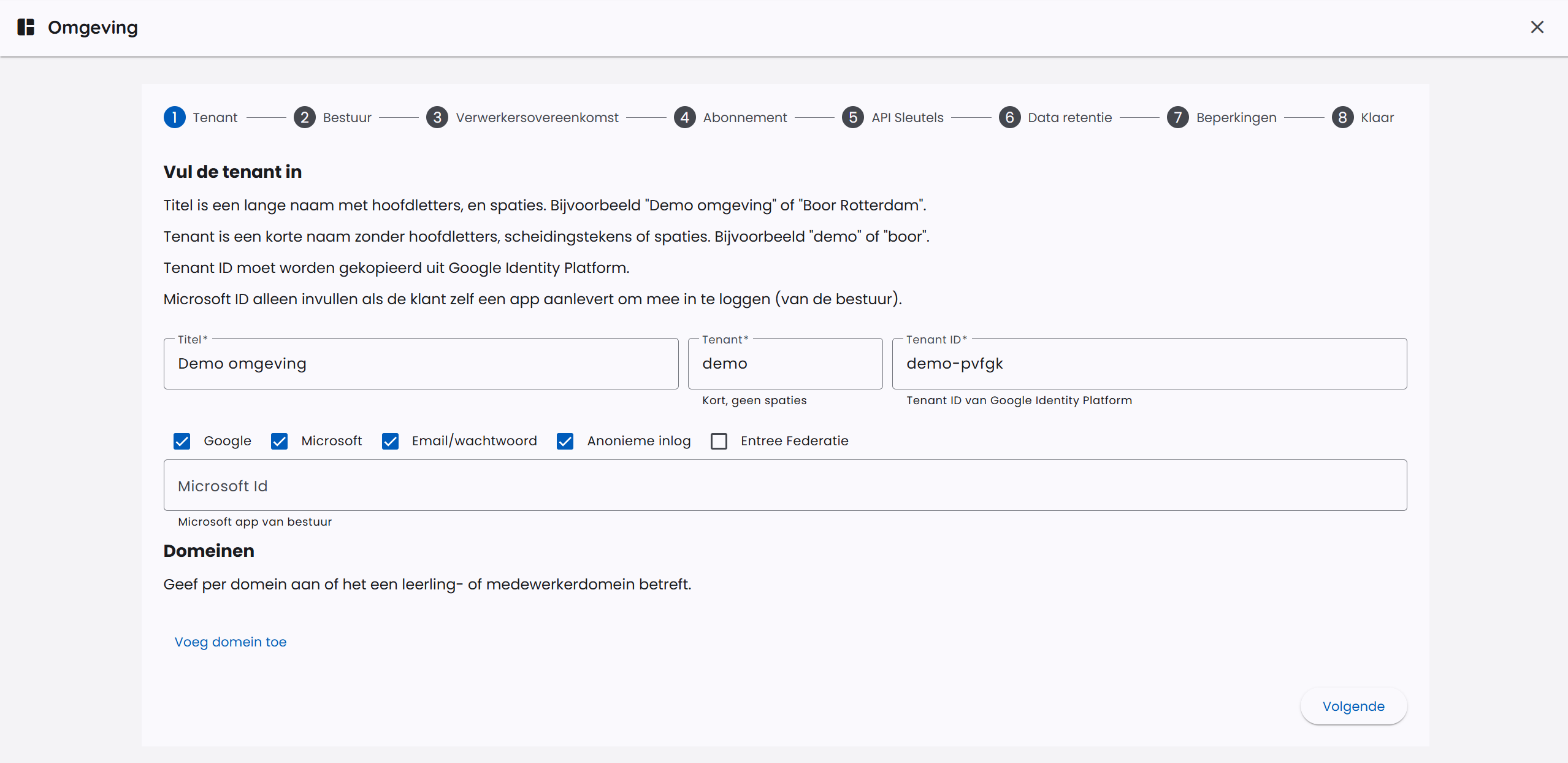This screenshot has height=763, width=1568.
Task: Enable Entree Federatie checkbox
Action: click(x=719, y=441)
